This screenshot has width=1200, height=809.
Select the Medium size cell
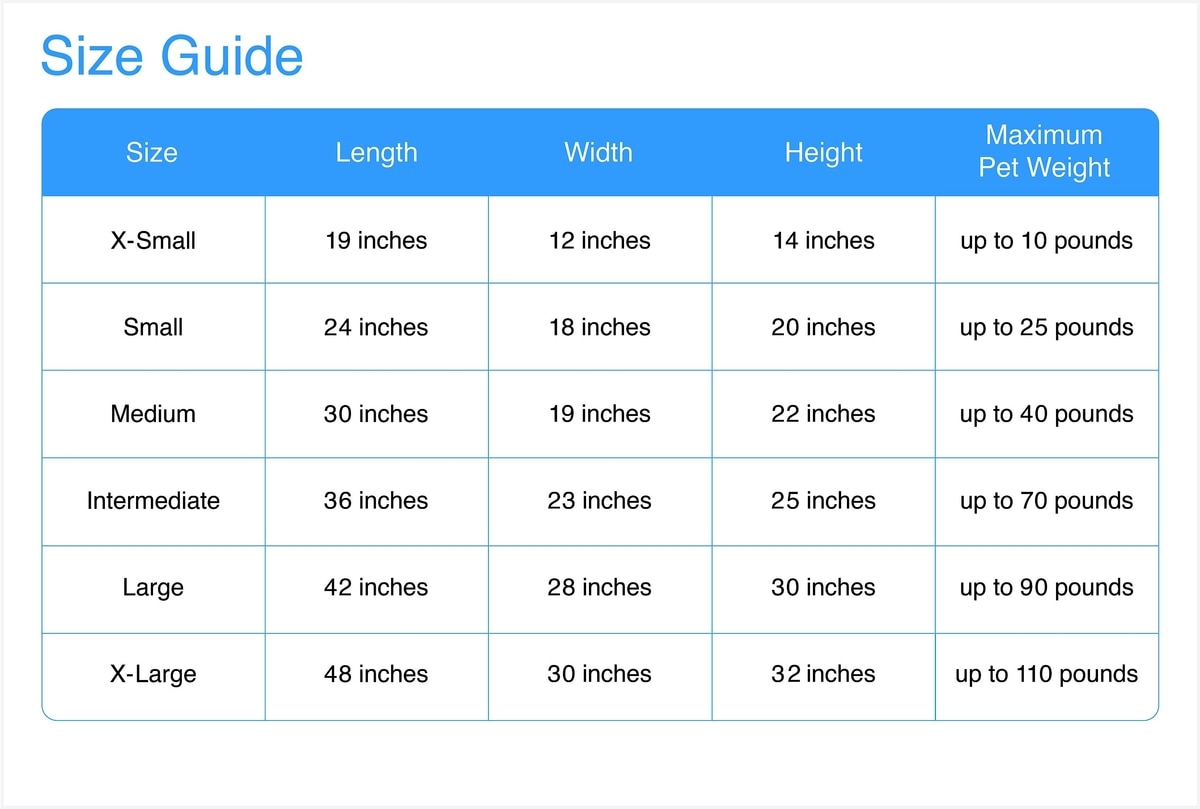[x=153, y=414]
